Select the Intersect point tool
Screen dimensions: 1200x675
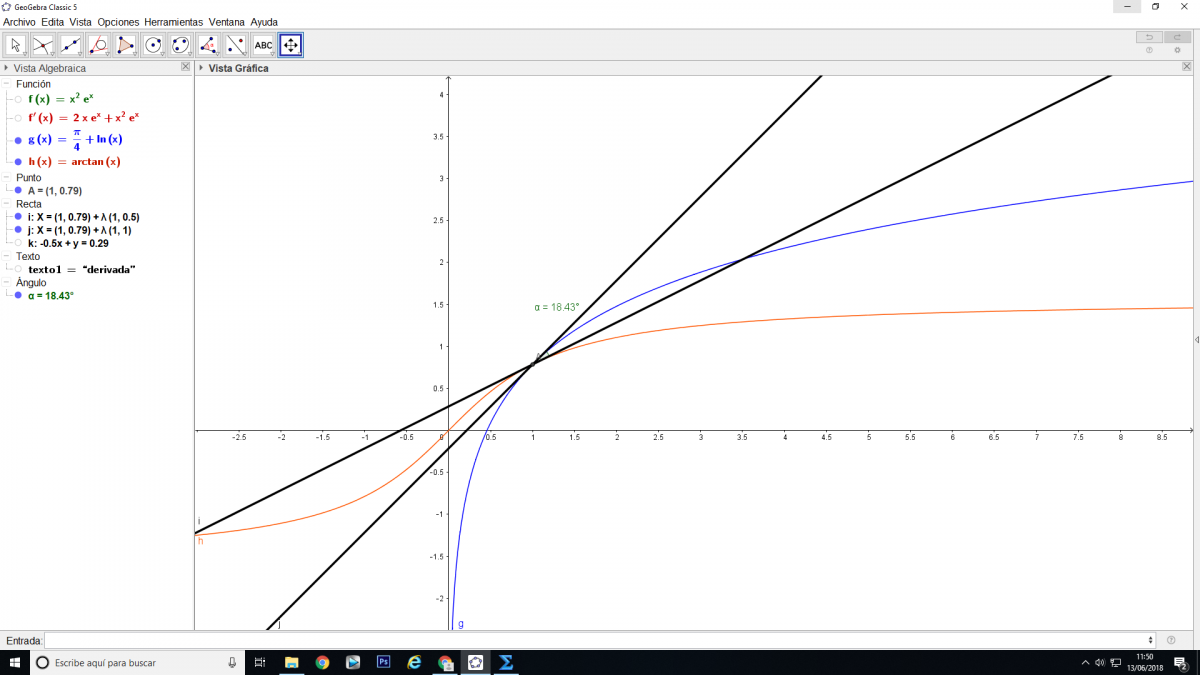coord(43,45)
